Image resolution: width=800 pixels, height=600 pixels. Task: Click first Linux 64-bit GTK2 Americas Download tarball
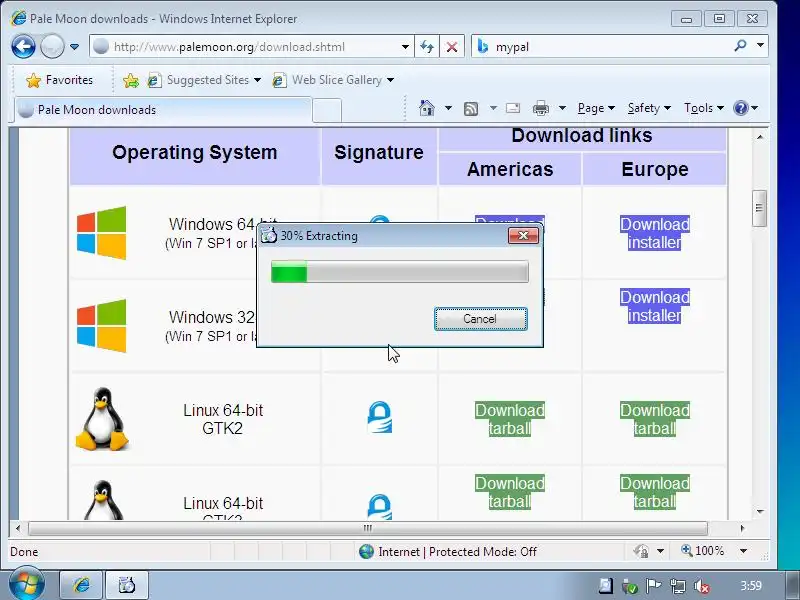[510, 419]
